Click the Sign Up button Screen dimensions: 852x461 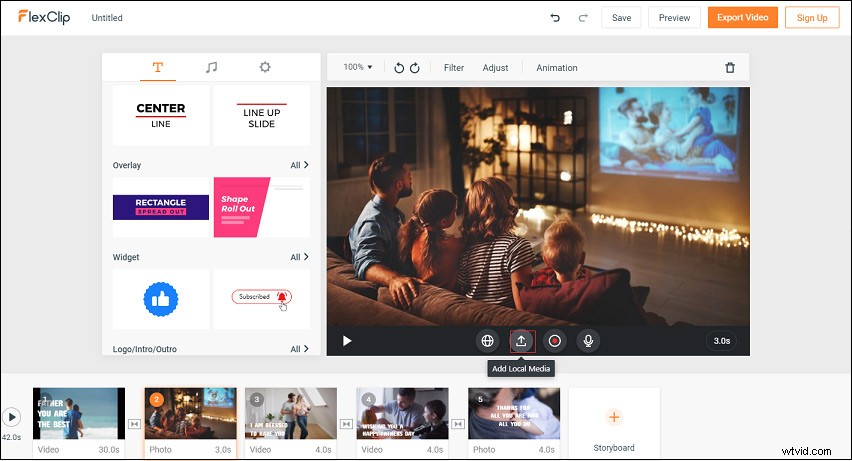[811, 18]
